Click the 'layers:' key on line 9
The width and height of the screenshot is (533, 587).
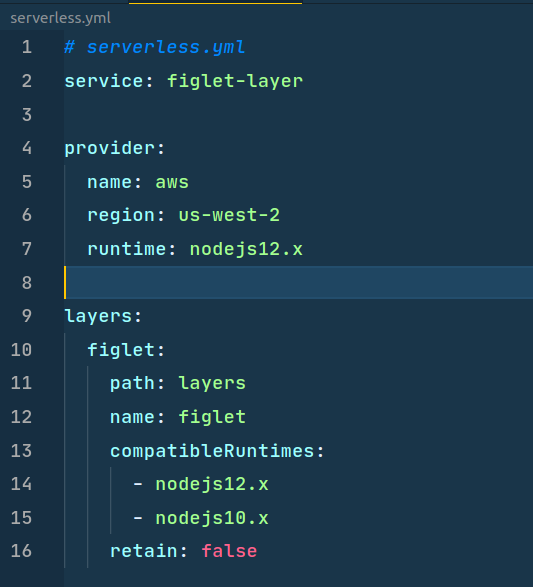pyautogui.click(x=103, y=316)
